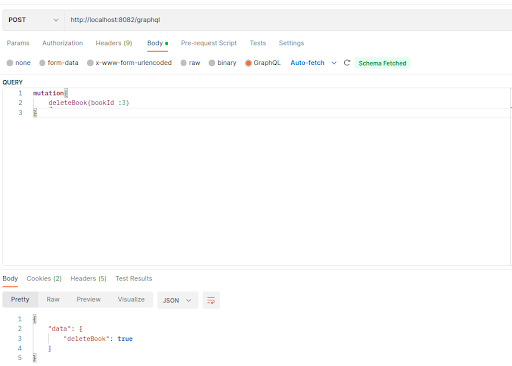The height and width of the screenshot is (366, 512).
Task: Open the JSON format dropdown
Action: (x=178, y=300)
